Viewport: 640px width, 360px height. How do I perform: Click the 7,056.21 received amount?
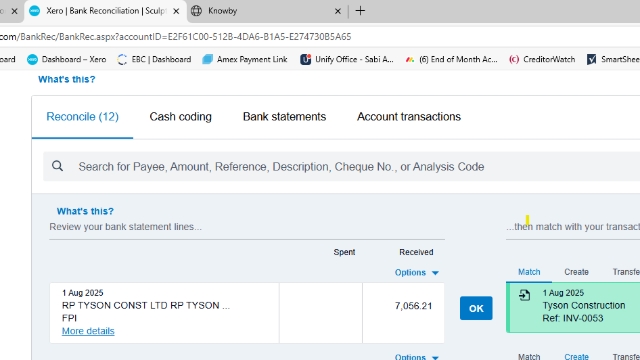413,306
